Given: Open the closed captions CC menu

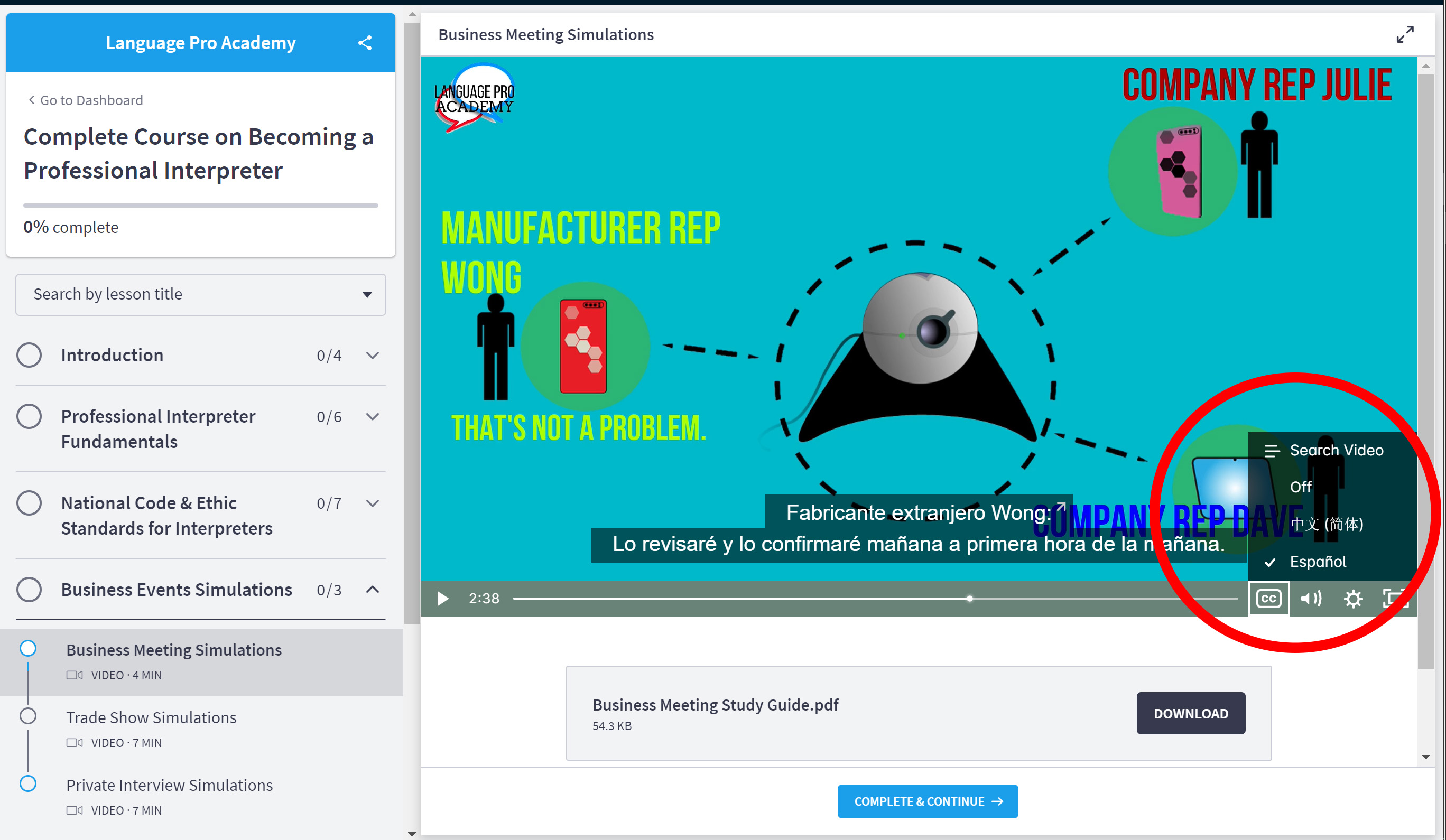Looking at the screenshot, I should [1268, 599].
